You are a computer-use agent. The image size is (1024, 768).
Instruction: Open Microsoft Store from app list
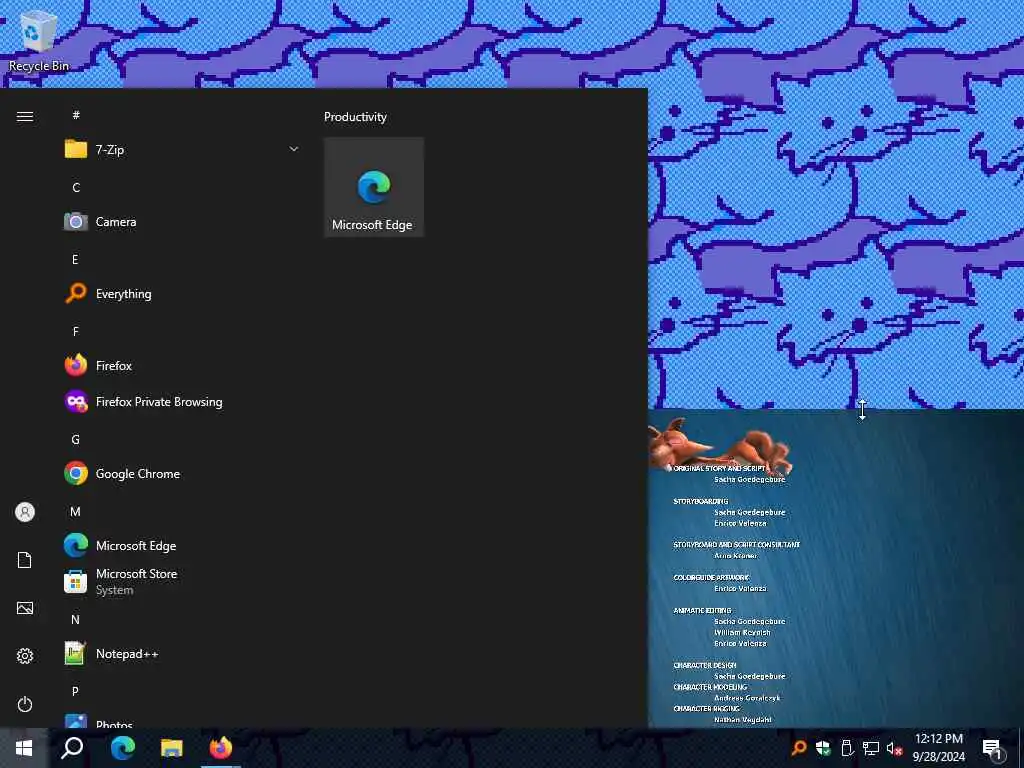click(182, 581)
